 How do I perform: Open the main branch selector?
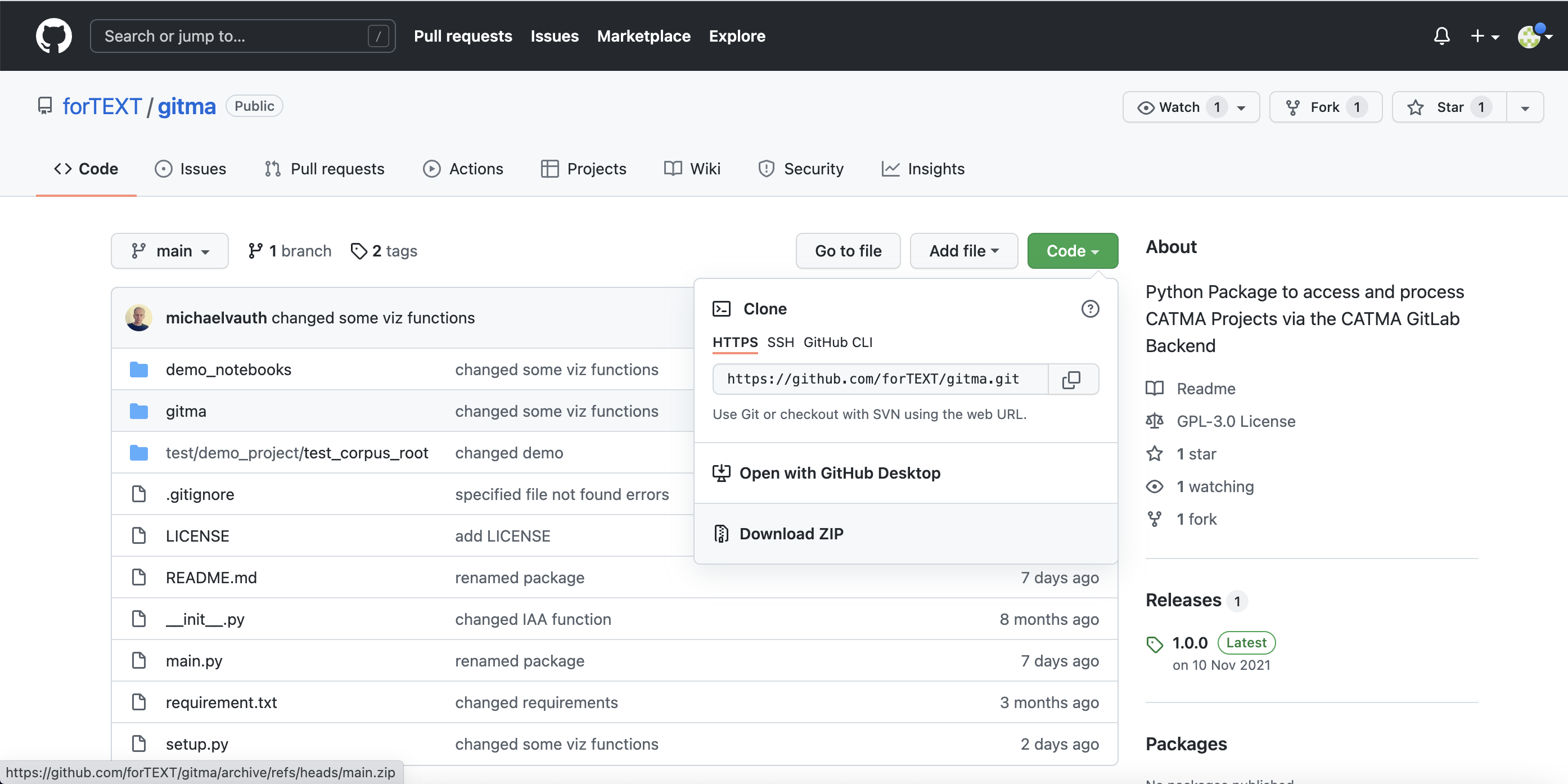point(170,251)
